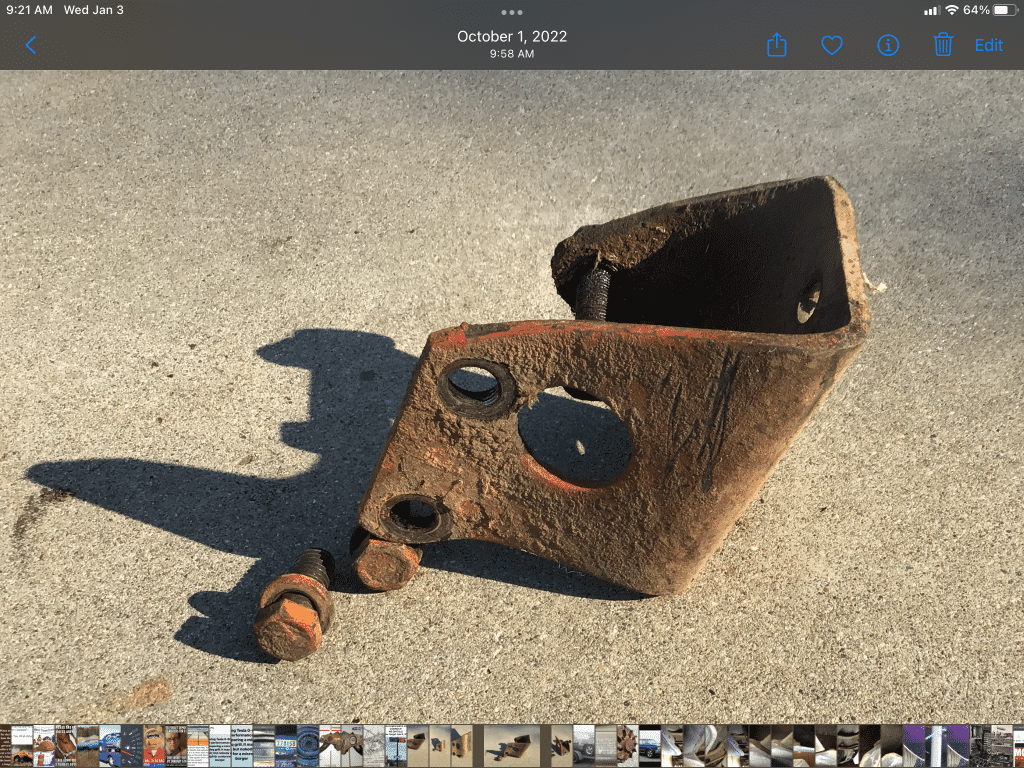Select the enlarged current filmstrip thumbnail
The height and width of the screenshot is (768, 1024).
click(x=511, y=746)
